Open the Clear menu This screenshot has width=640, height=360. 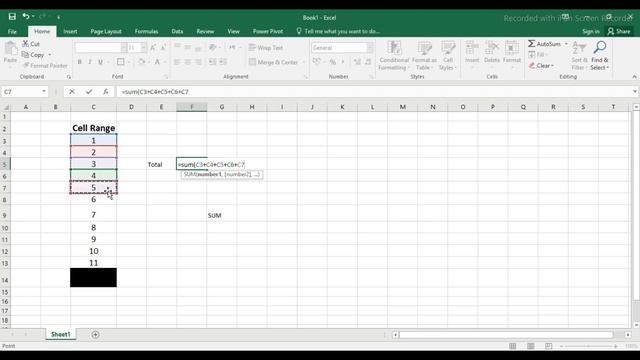pos(542,66)
